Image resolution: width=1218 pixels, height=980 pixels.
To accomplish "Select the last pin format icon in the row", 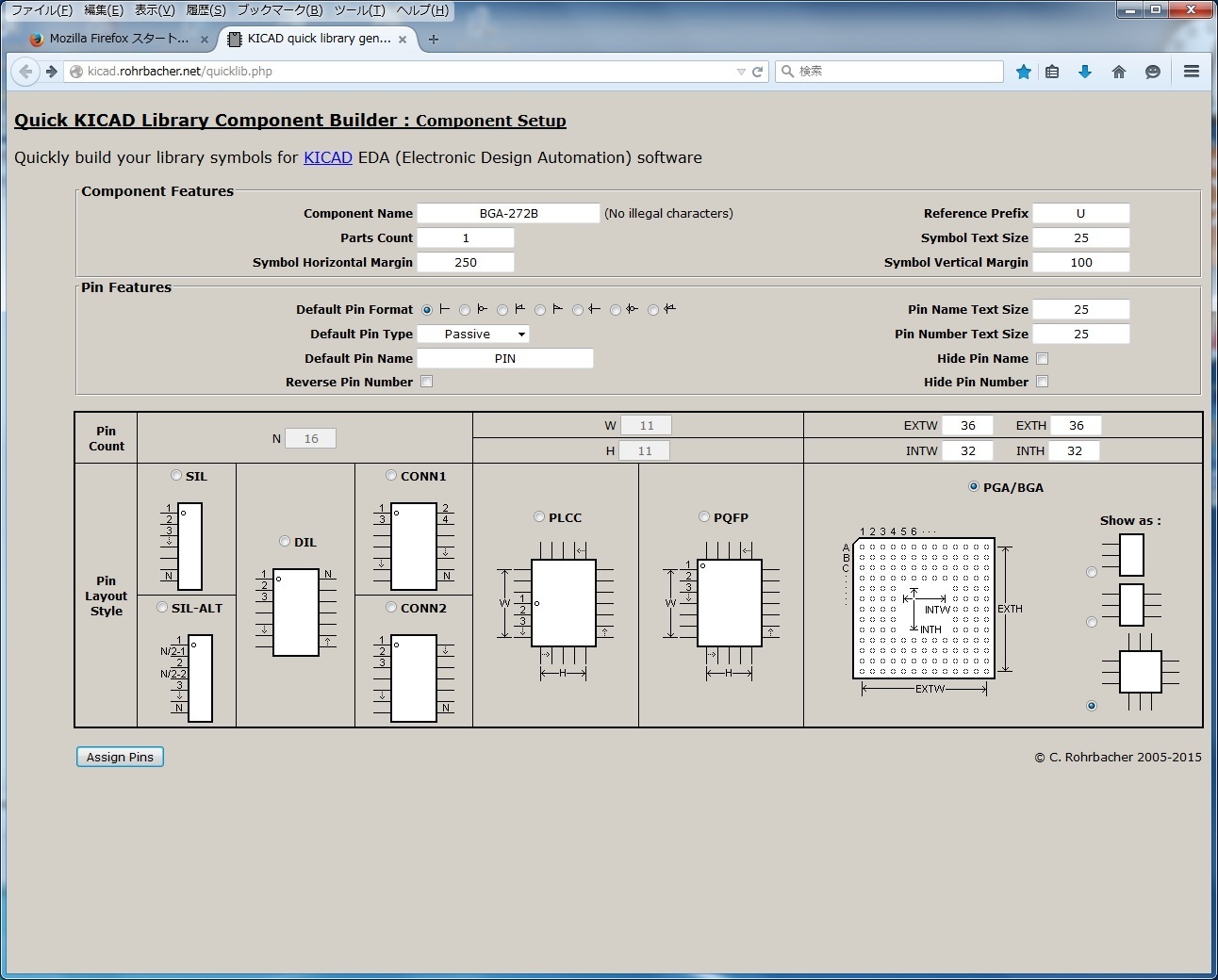I will 653,309.
